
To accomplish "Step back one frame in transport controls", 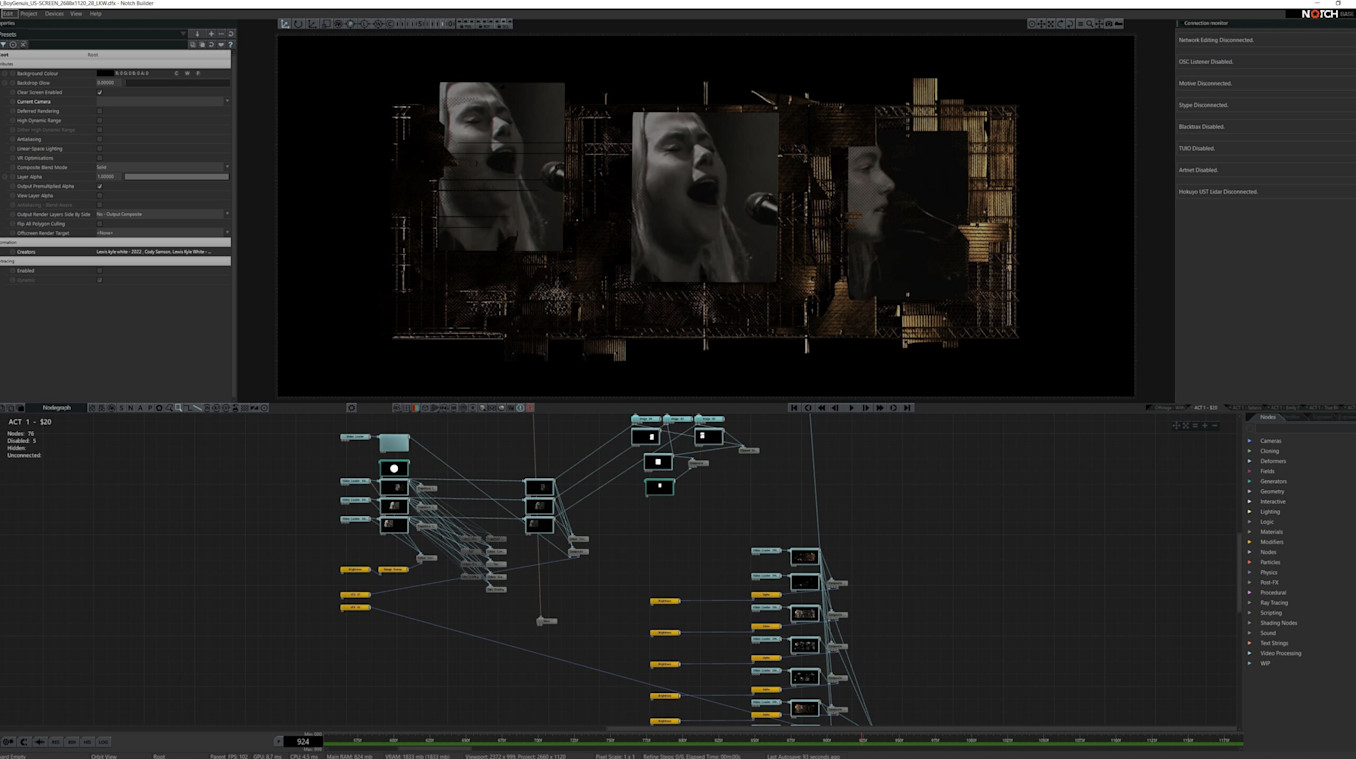I will point(836,408).
